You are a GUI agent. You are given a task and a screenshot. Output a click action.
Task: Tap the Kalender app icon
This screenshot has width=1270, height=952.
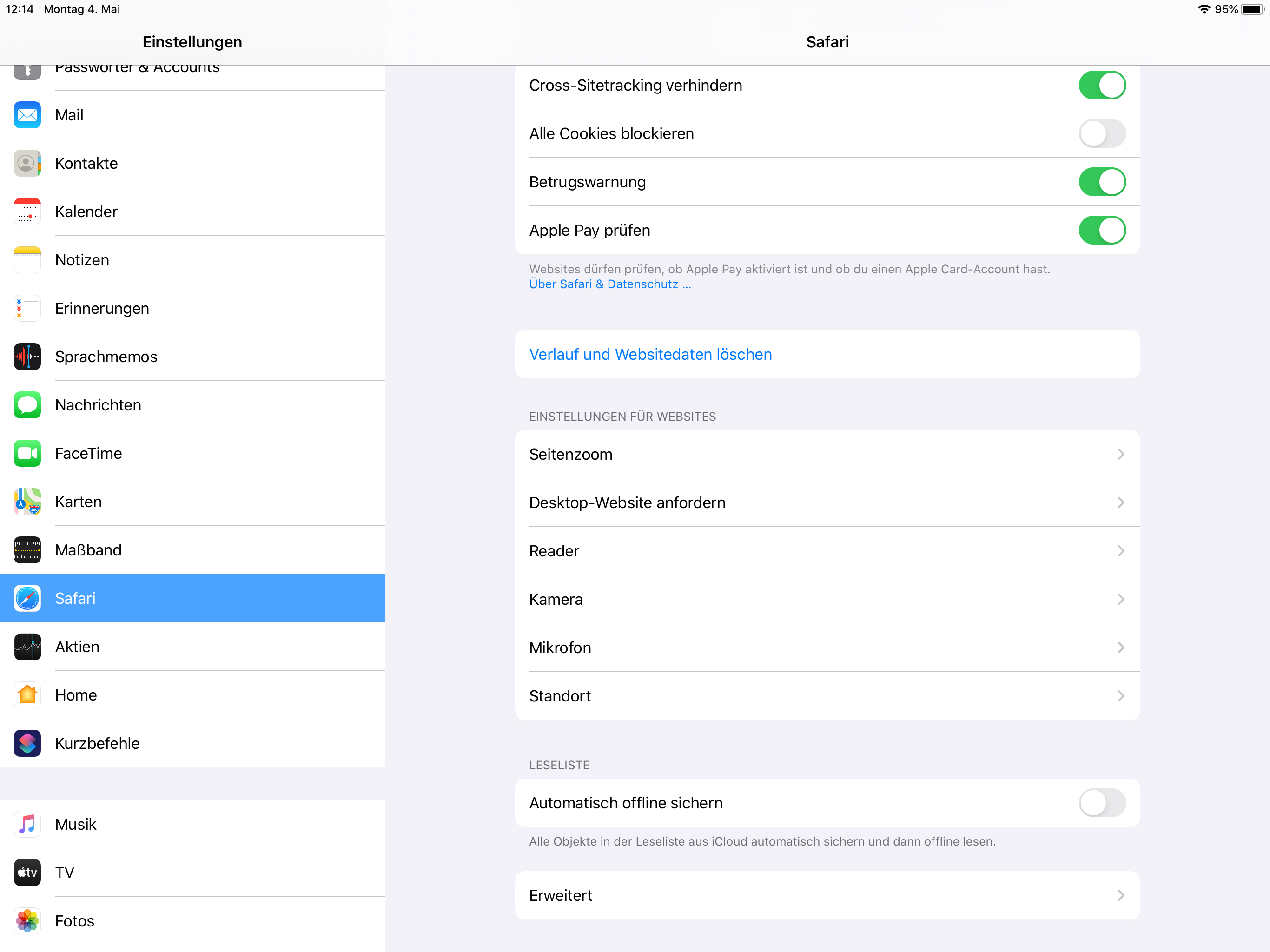pyautogui.click(x=27, y=212)
